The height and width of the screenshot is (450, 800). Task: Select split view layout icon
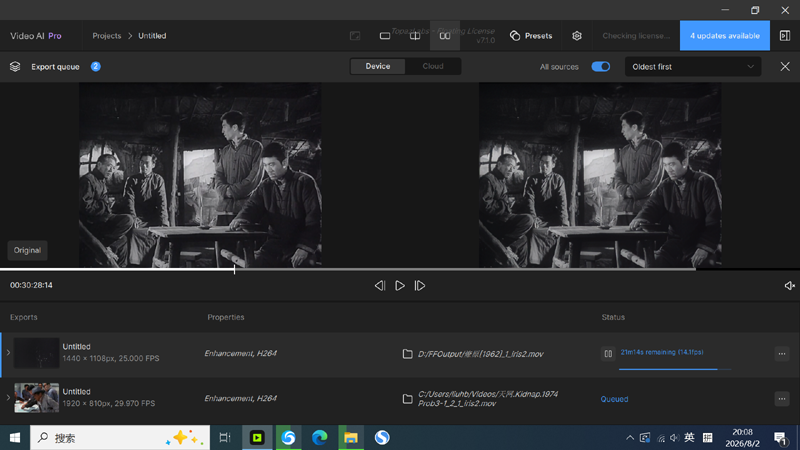point(415,36)
